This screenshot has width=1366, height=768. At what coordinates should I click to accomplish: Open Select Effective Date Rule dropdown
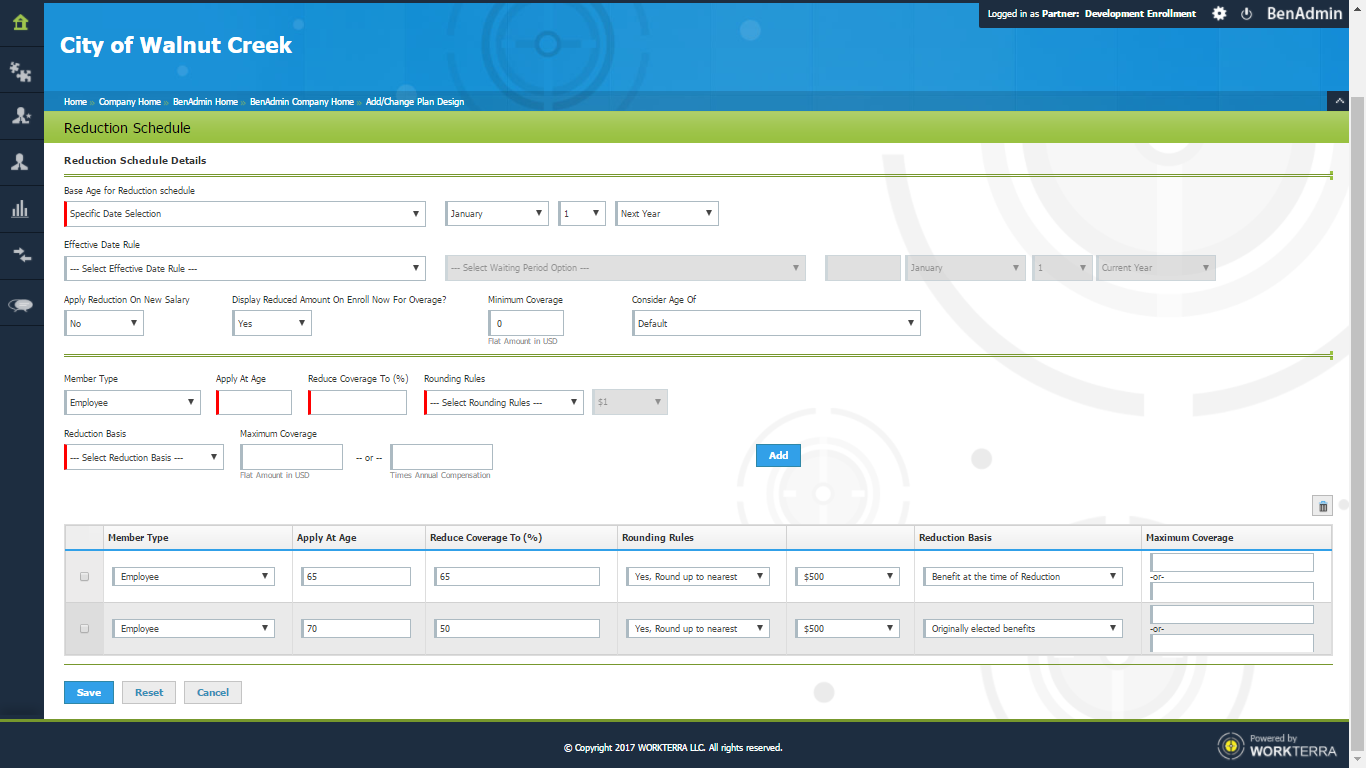[x=245, y=268]
